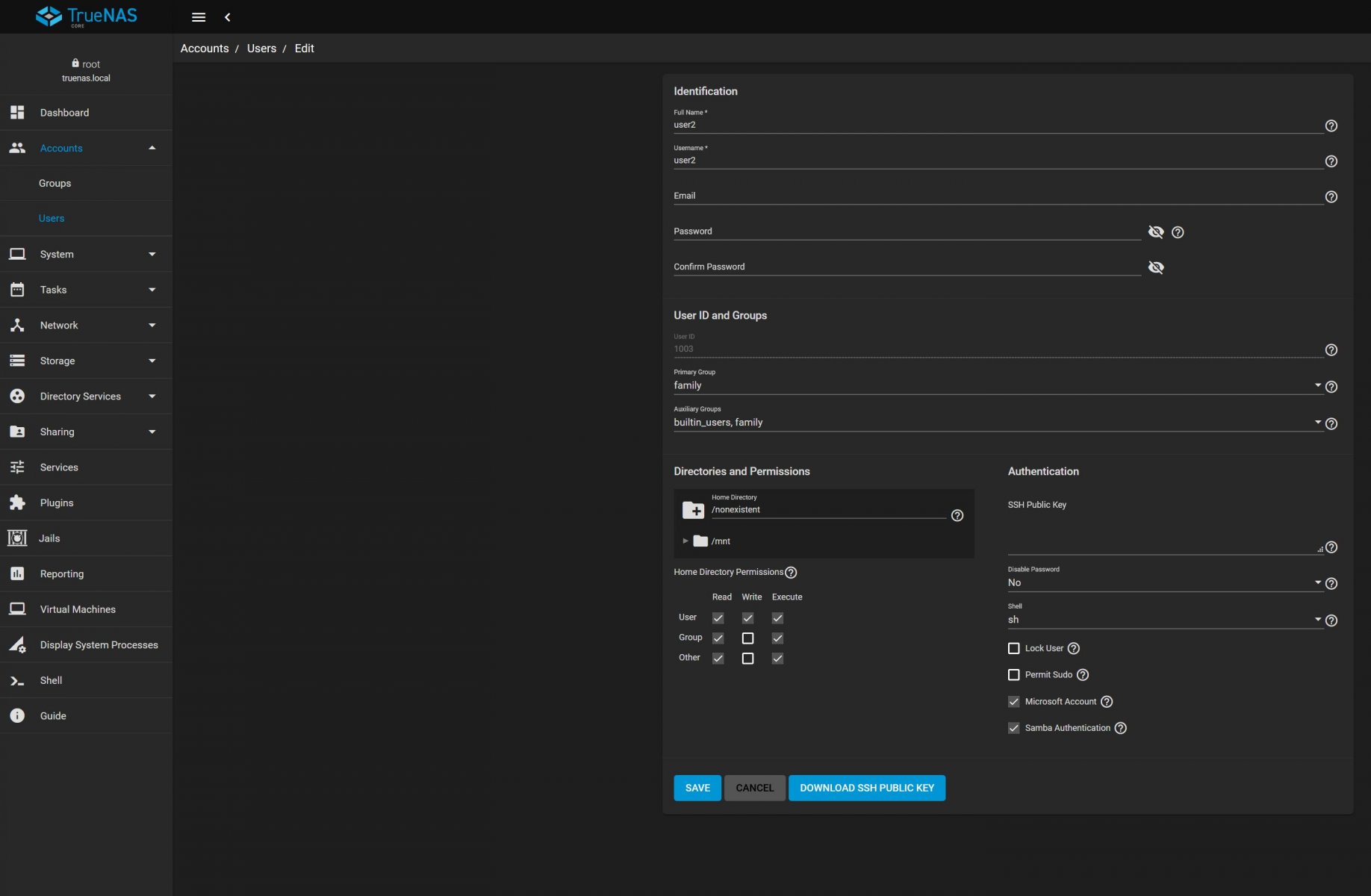Open help for Primary Group
This screenshot has width=1371, height=896.
coord(1331,387)
